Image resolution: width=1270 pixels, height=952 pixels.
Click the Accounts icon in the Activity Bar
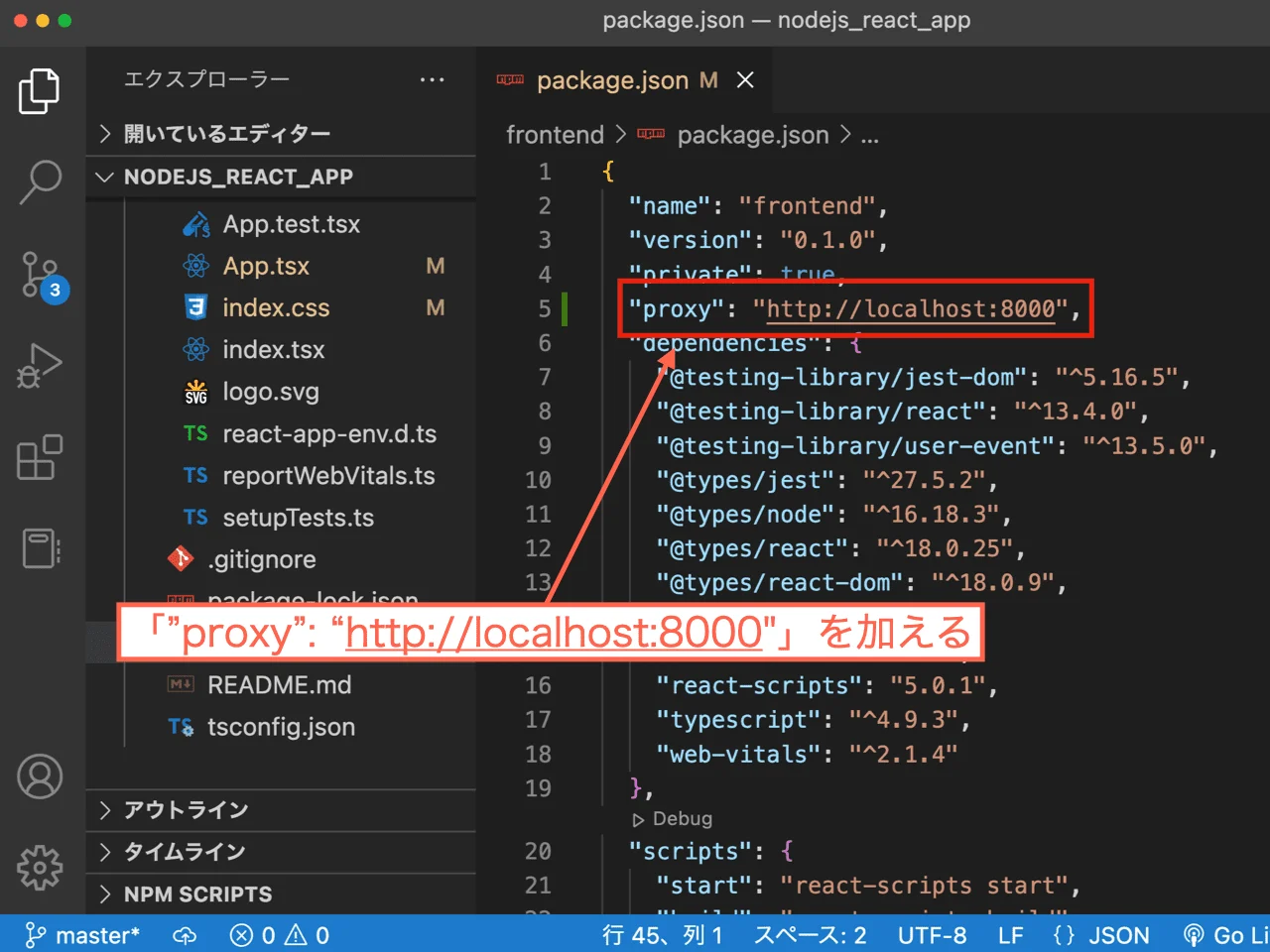click(40, 776)
